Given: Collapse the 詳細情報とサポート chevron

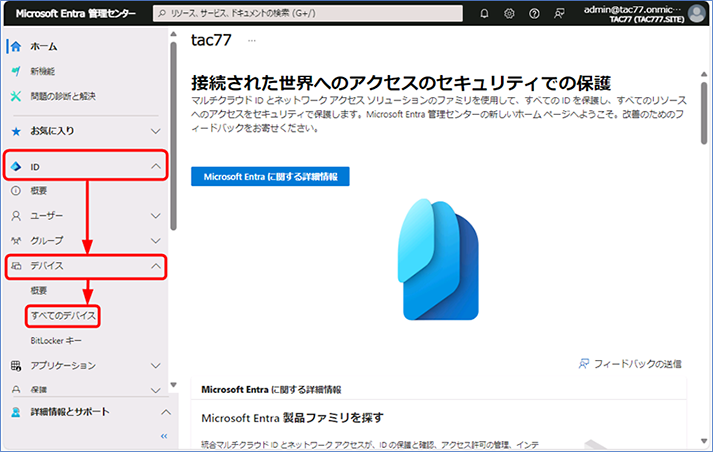Looking at the screenshot, I should 166,412.
